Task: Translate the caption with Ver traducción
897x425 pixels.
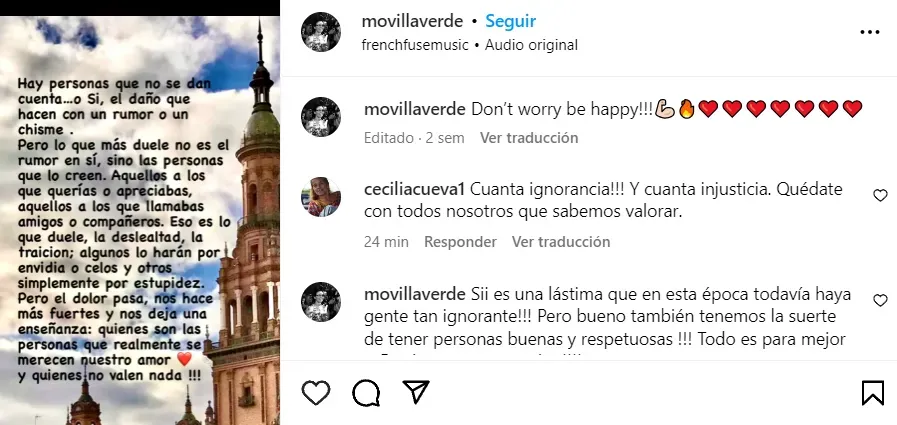Action: pos(529,138)
